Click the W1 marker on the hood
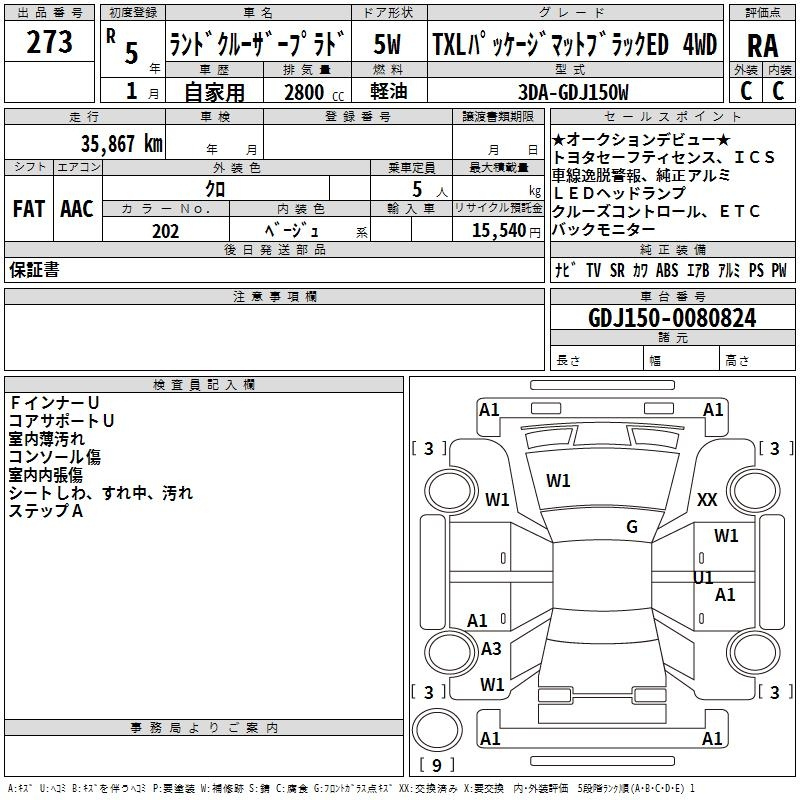This screenshot has width=800, height=800. pyautogui.click(x=558, y=481)
